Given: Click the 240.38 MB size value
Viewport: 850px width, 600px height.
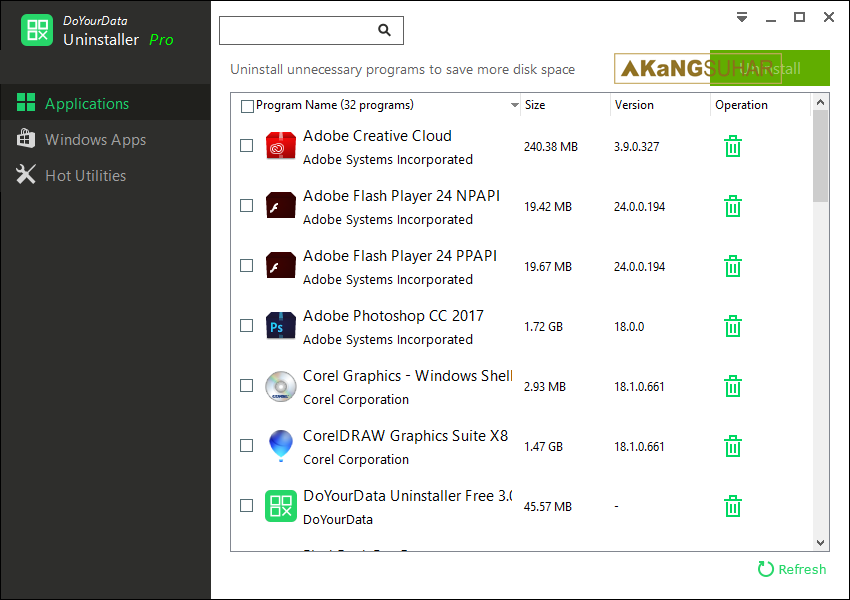Looking at the screenshot, I should click(x=550, y=147).
